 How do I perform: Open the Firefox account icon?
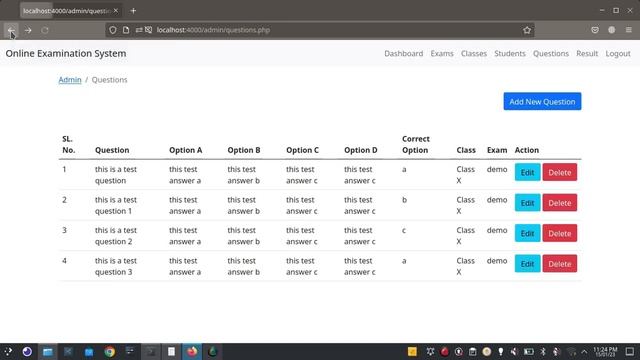(x=611, y=30)
